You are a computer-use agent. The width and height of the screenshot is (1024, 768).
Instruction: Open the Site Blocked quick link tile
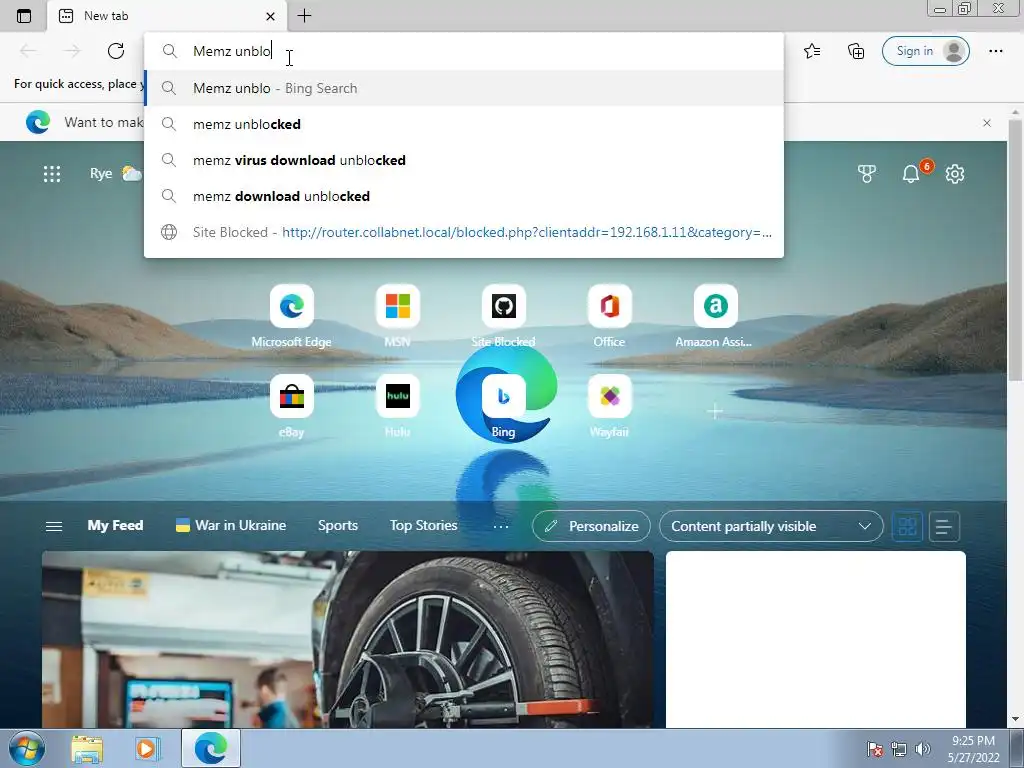(x=504, y=316)
